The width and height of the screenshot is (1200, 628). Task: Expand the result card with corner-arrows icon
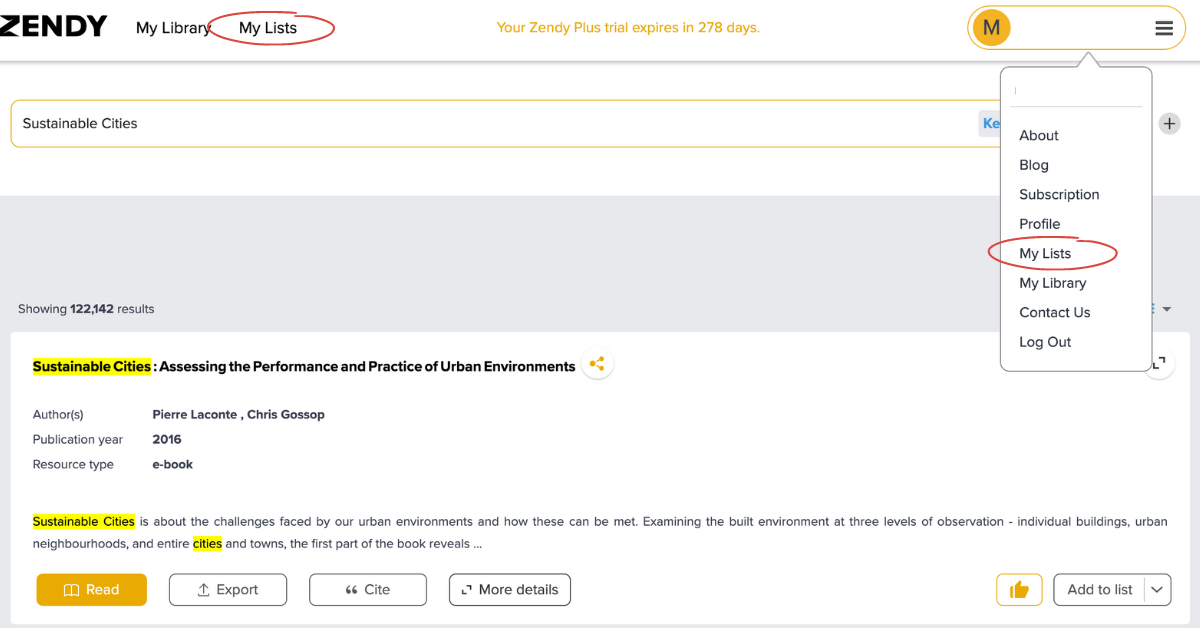click(x=1159, y=363)
